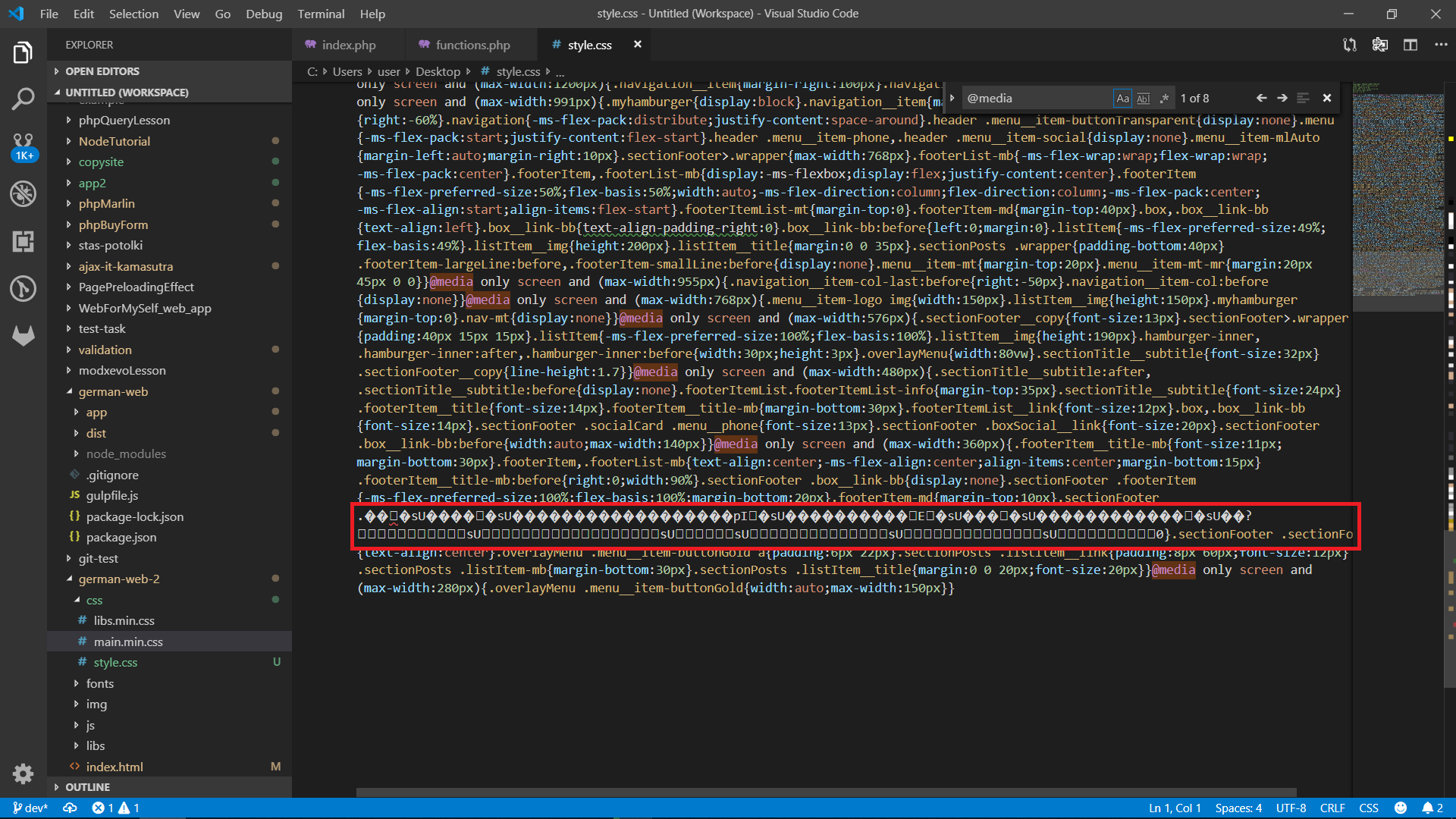Open the File menu
Image resolution: width=1456 pixels, height=819 pixels.
click(x=49, y=14)
